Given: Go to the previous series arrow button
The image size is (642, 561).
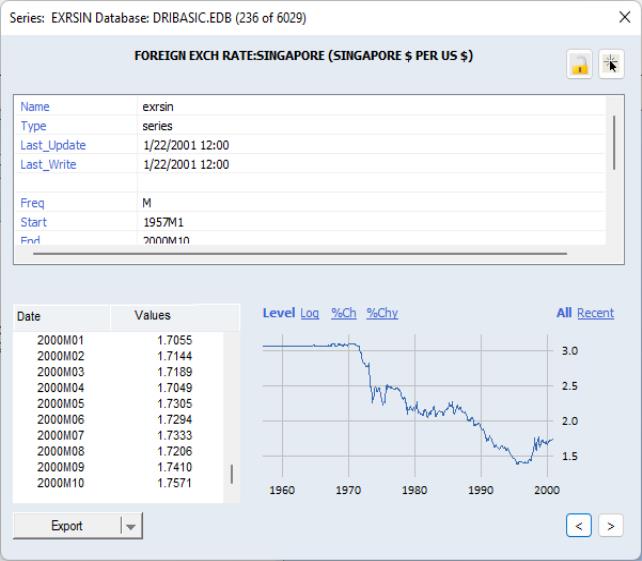Looking at the screenshot, I should 578,525.
